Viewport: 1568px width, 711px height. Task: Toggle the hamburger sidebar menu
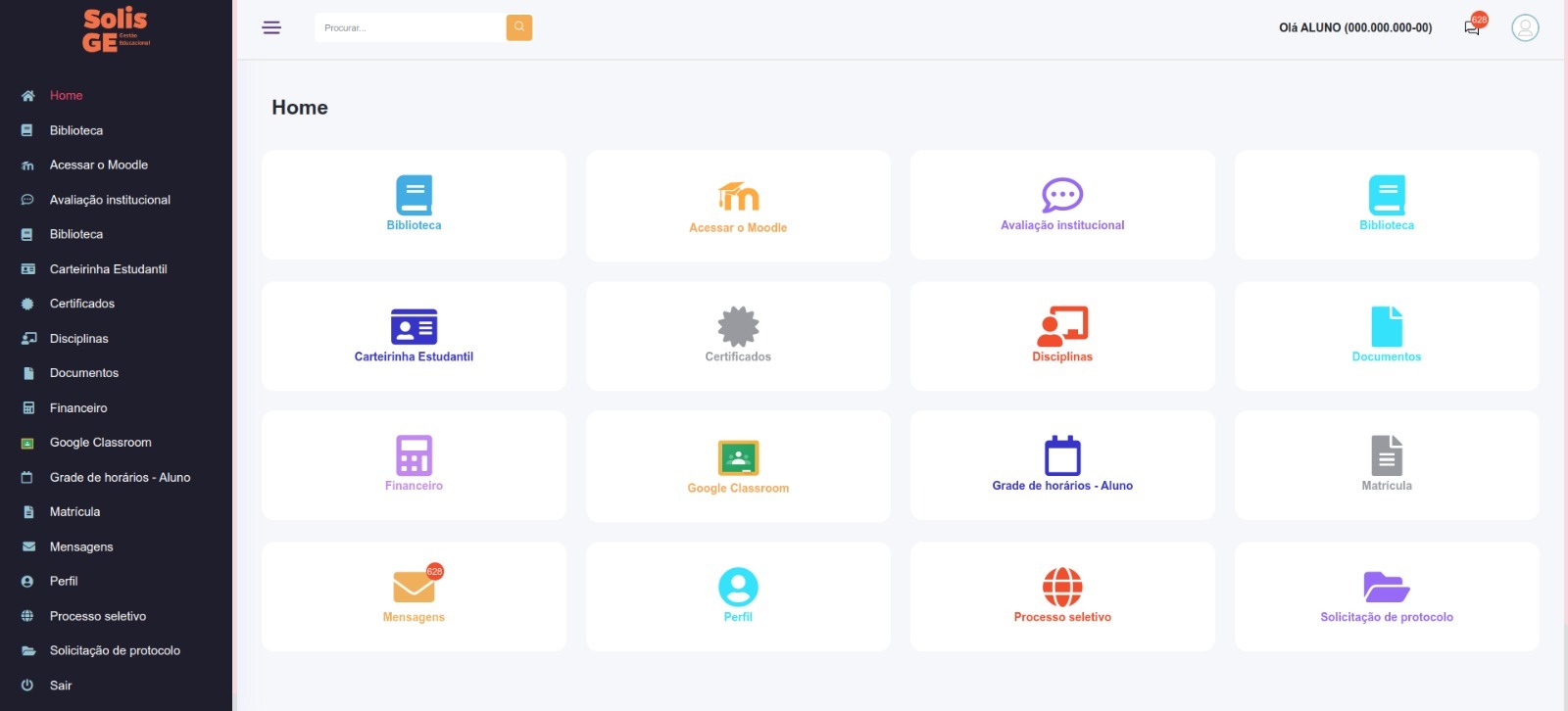[x=271, y=27]
